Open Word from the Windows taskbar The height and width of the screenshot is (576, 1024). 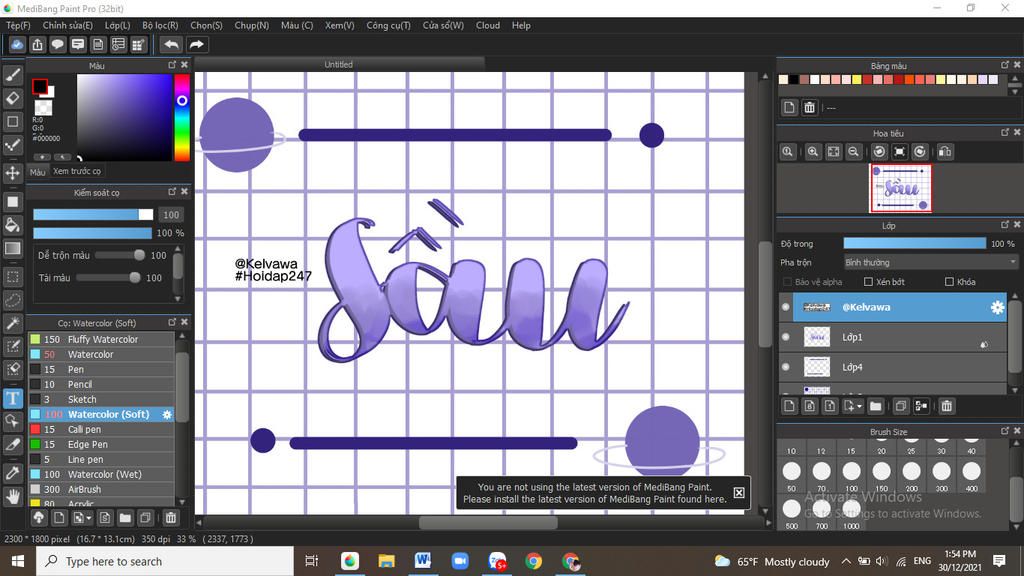pos(423,560)
